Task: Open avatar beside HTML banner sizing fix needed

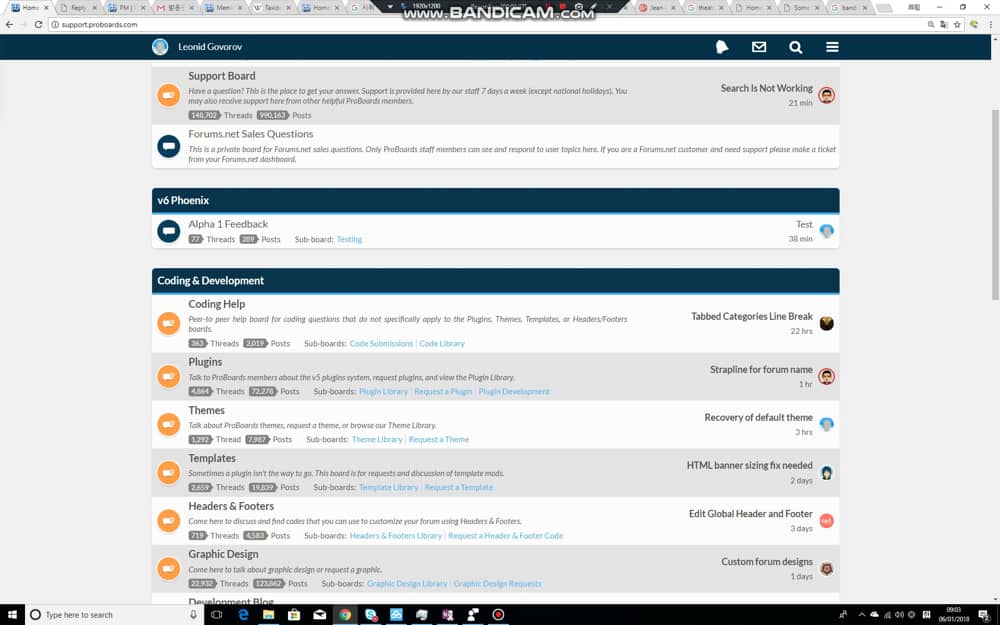Action: click(x=827, y=473)
